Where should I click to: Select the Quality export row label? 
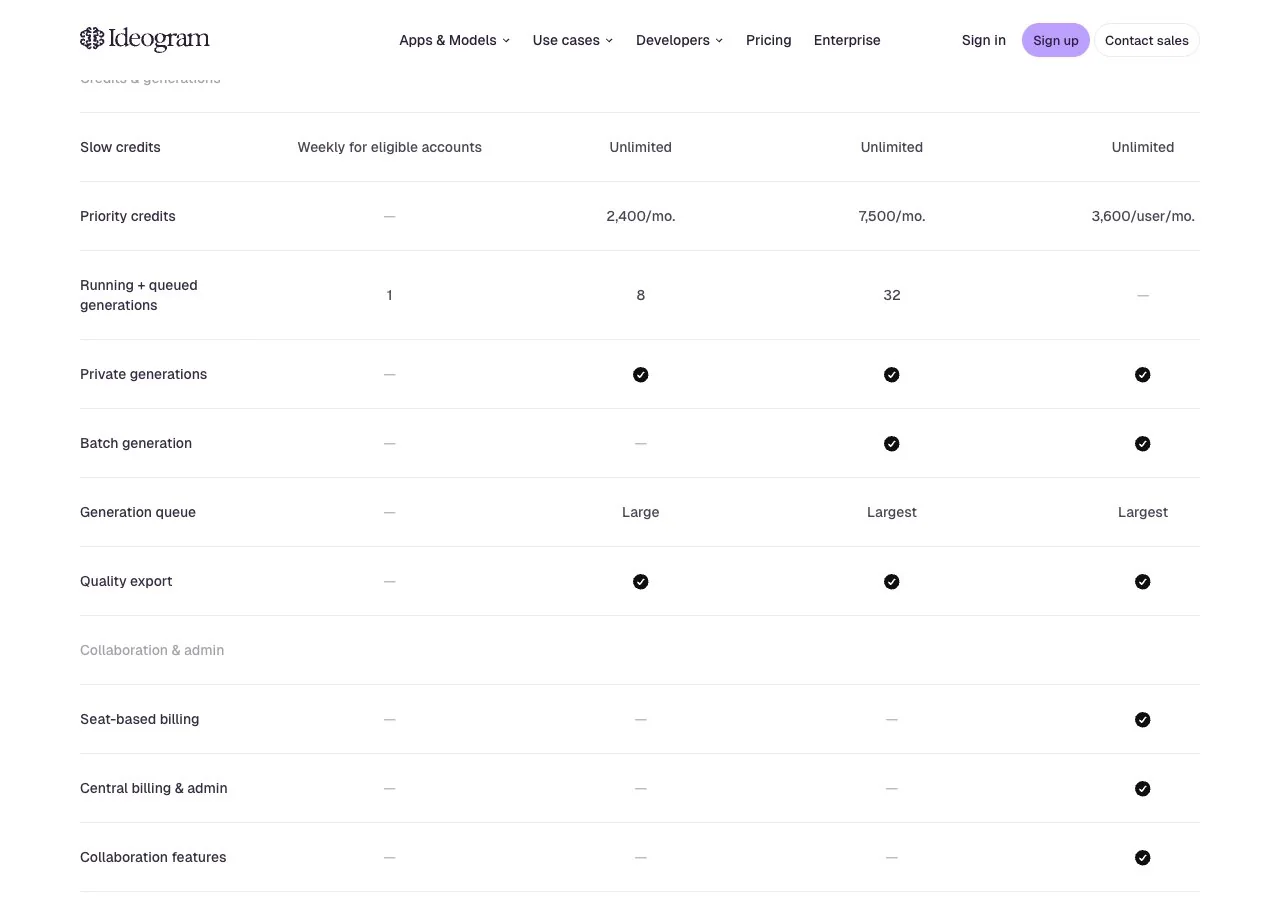point(126,581)
